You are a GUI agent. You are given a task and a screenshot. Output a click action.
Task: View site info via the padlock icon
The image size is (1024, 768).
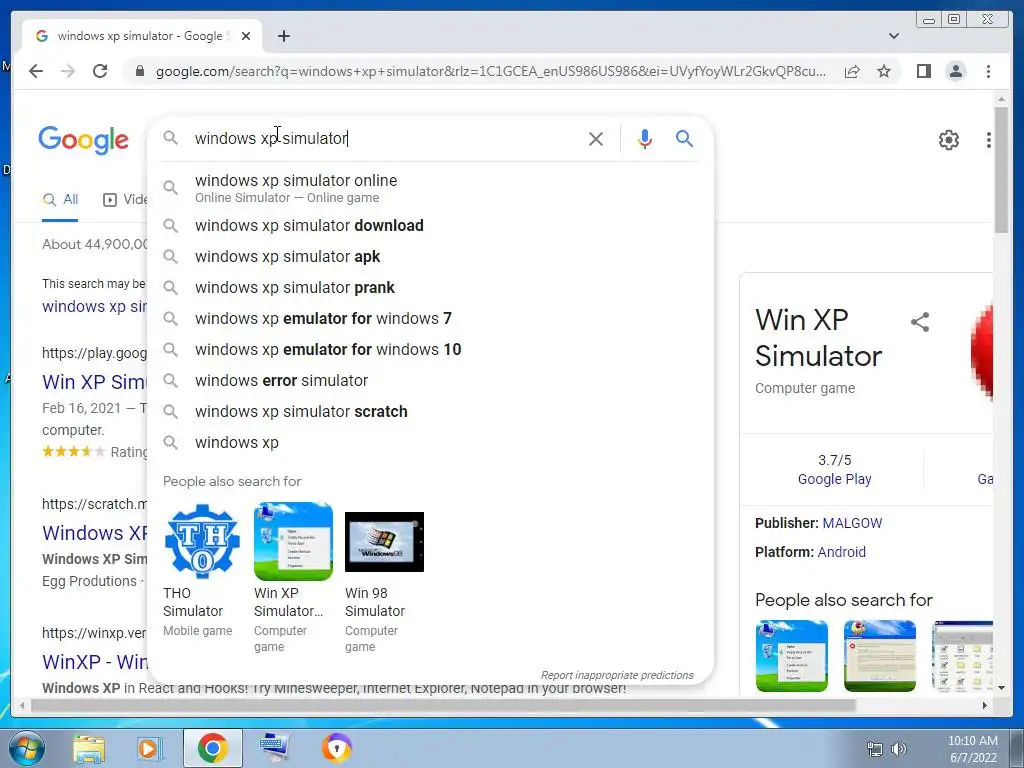coord(139,71)
